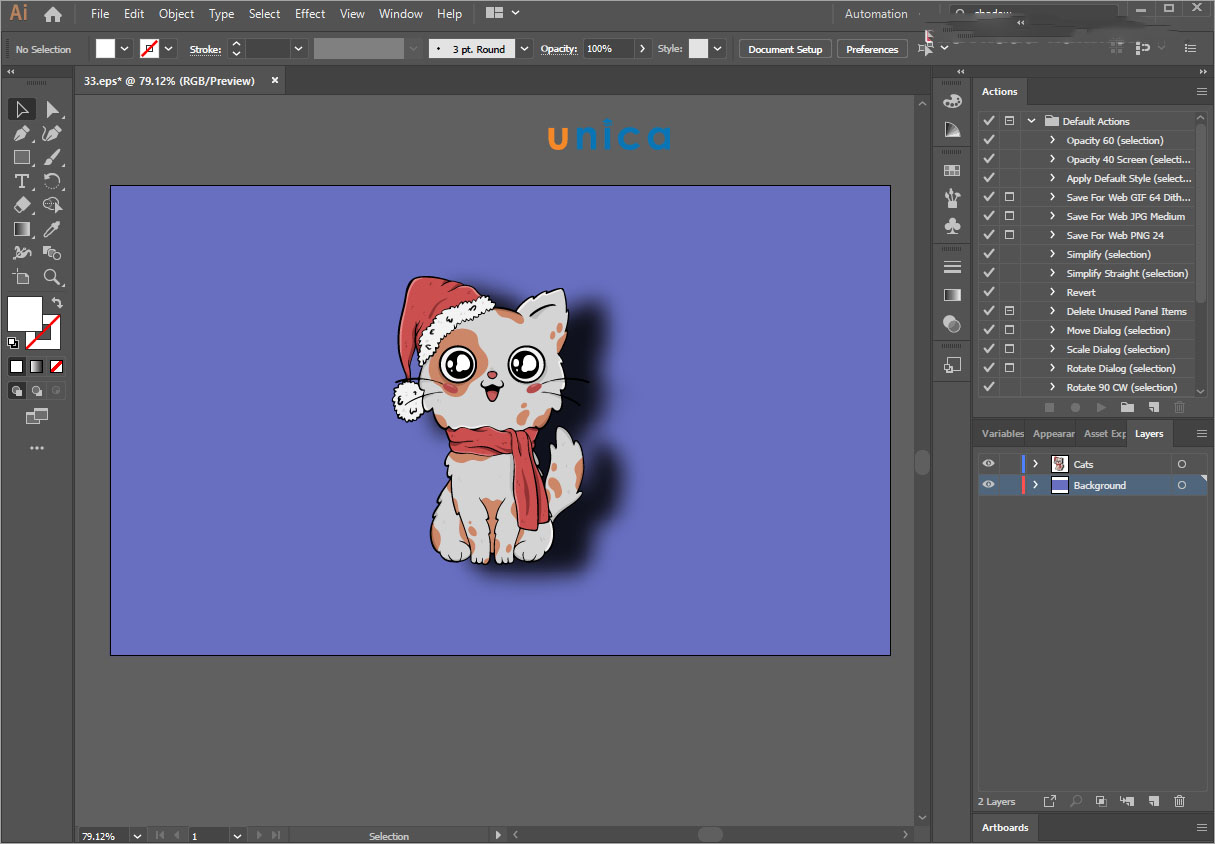Hide the Cats layer
1215x844 pixels.
(988, 464)
